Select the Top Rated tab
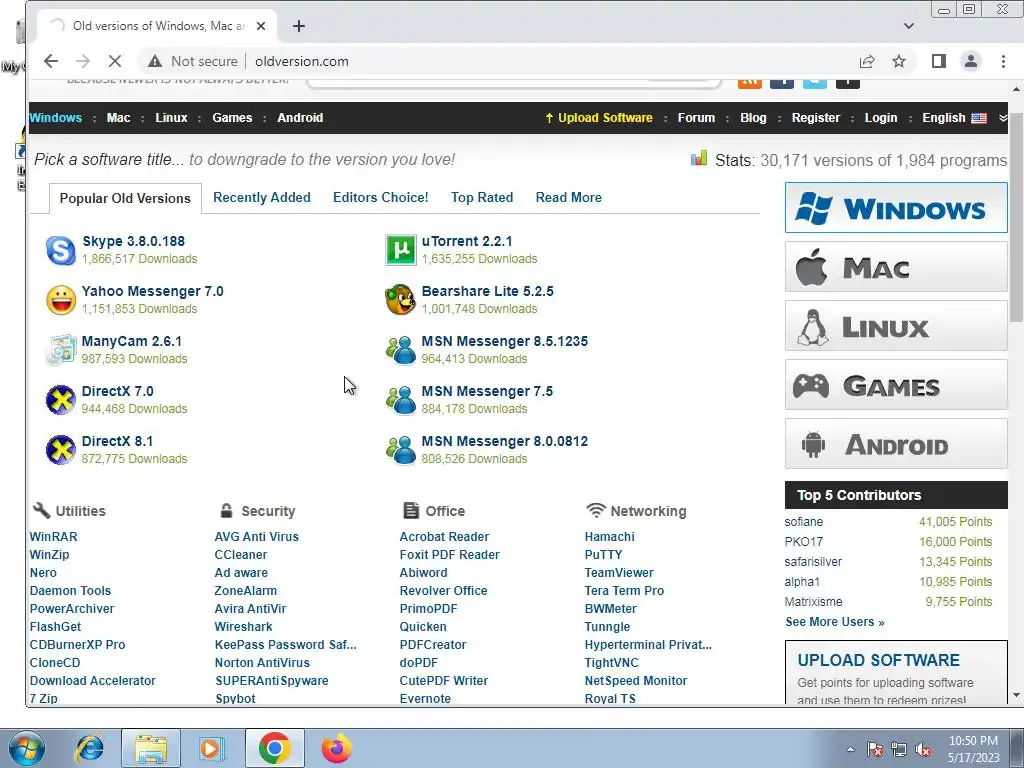Screen dimensions: 1024x768 [482, 197]
